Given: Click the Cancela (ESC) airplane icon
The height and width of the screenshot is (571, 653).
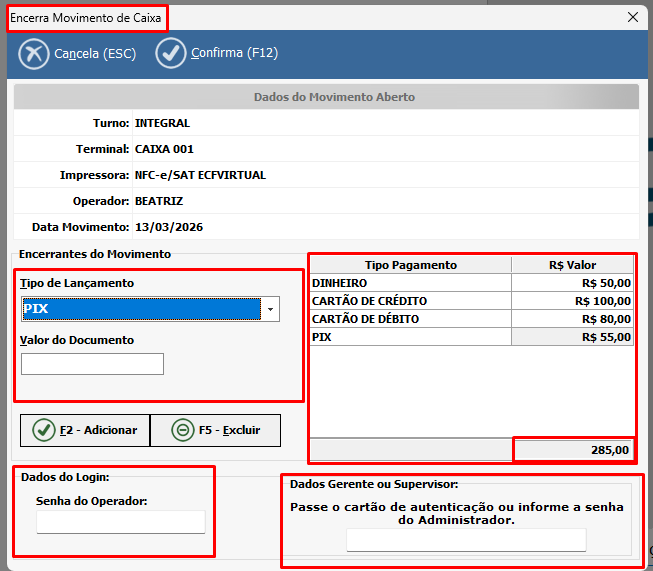Looking at the screenshot, I should click(33, 53).
